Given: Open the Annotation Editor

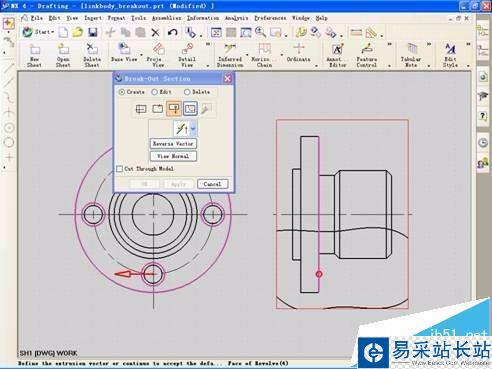Looking at the screenshot, I should tap(337, 55).
